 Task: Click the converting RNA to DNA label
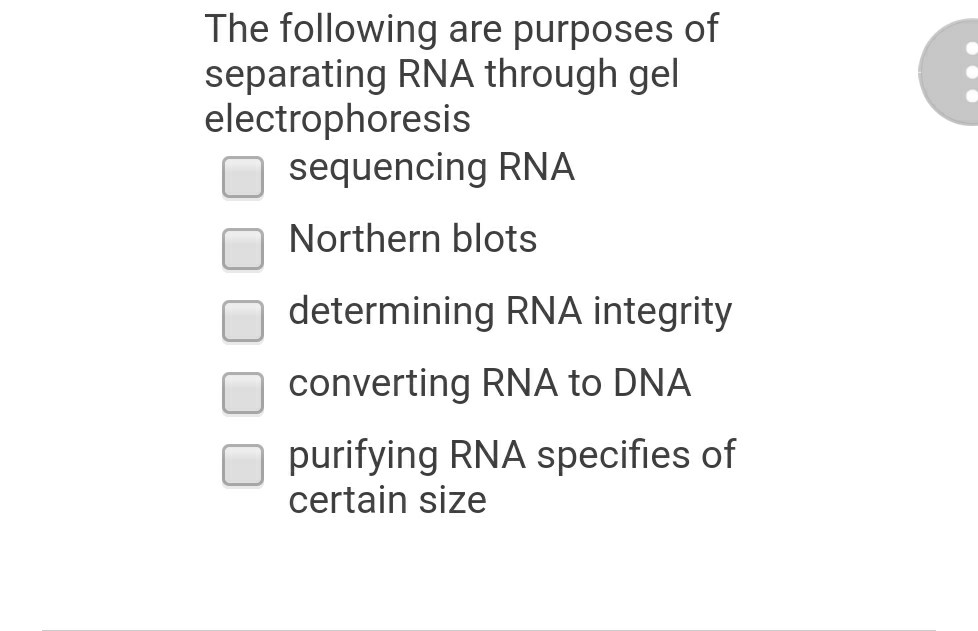[x=489, y=383]
